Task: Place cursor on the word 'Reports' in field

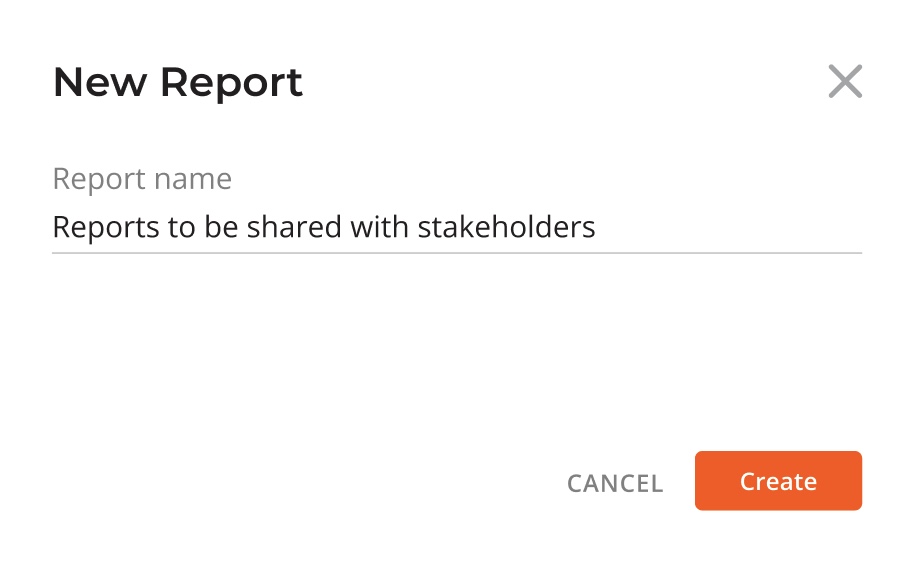Action: pyautogui.click(x=106, y=227)
